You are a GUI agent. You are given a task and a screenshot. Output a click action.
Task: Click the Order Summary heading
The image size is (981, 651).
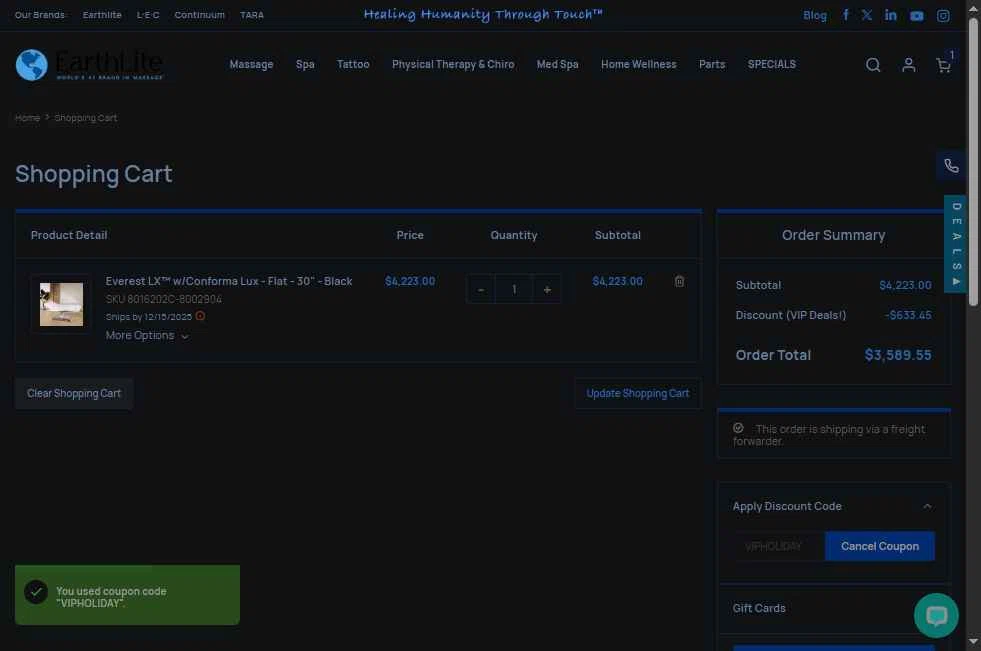click(x=833, y=235)
